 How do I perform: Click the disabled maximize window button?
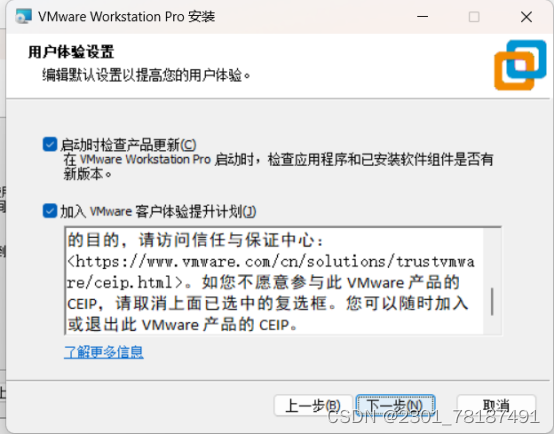[474, 17]
